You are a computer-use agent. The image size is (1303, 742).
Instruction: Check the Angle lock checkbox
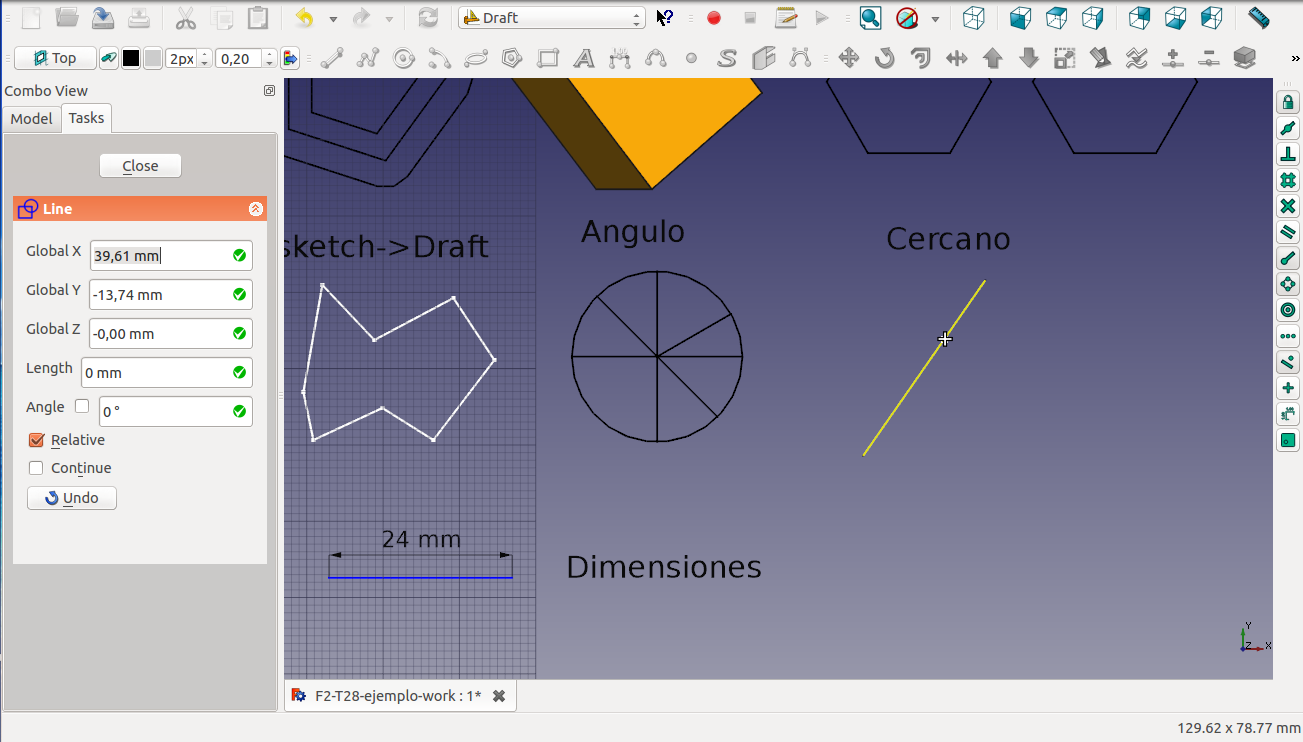(82, 407)
